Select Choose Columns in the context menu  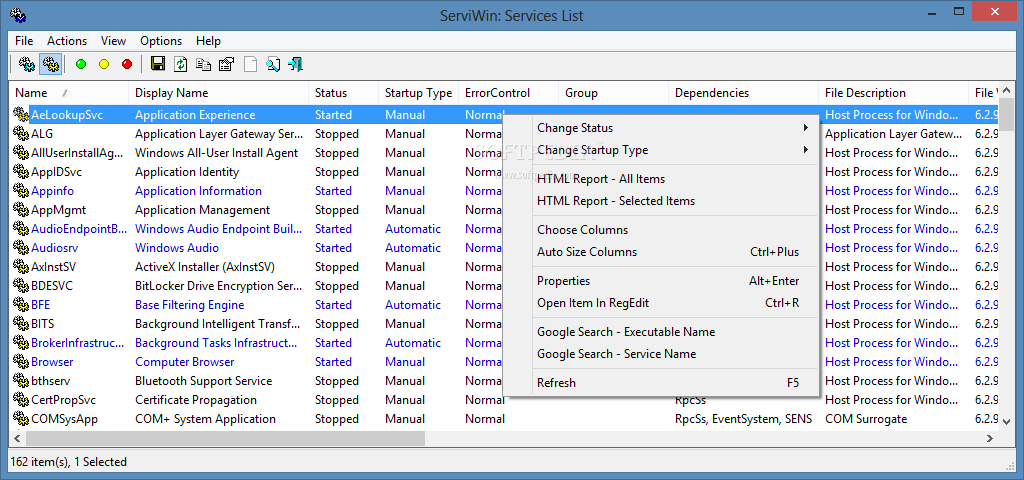coord(661,230)
